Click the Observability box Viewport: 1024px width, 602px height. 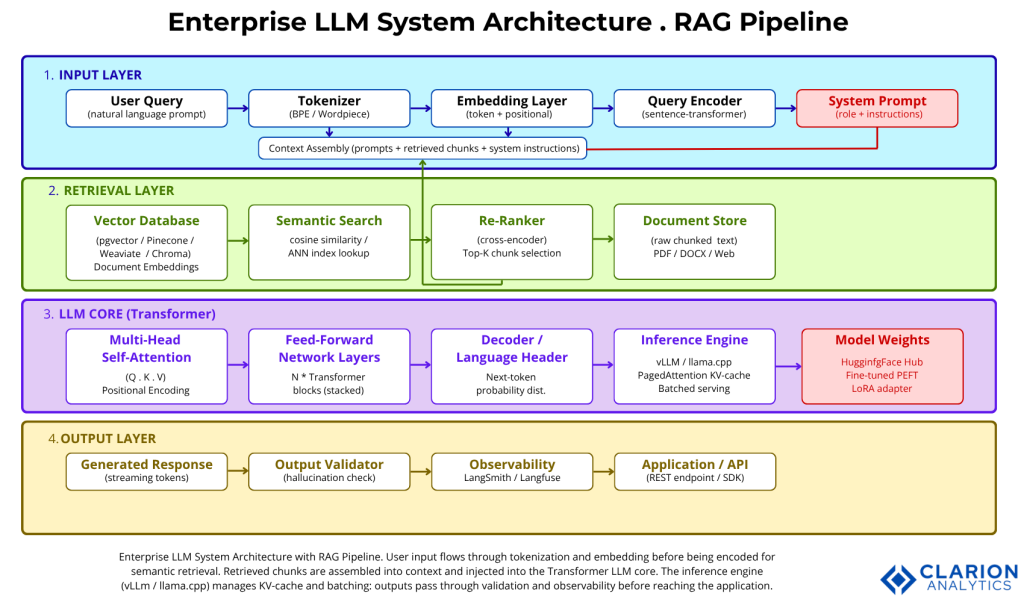tap(511, 471)
